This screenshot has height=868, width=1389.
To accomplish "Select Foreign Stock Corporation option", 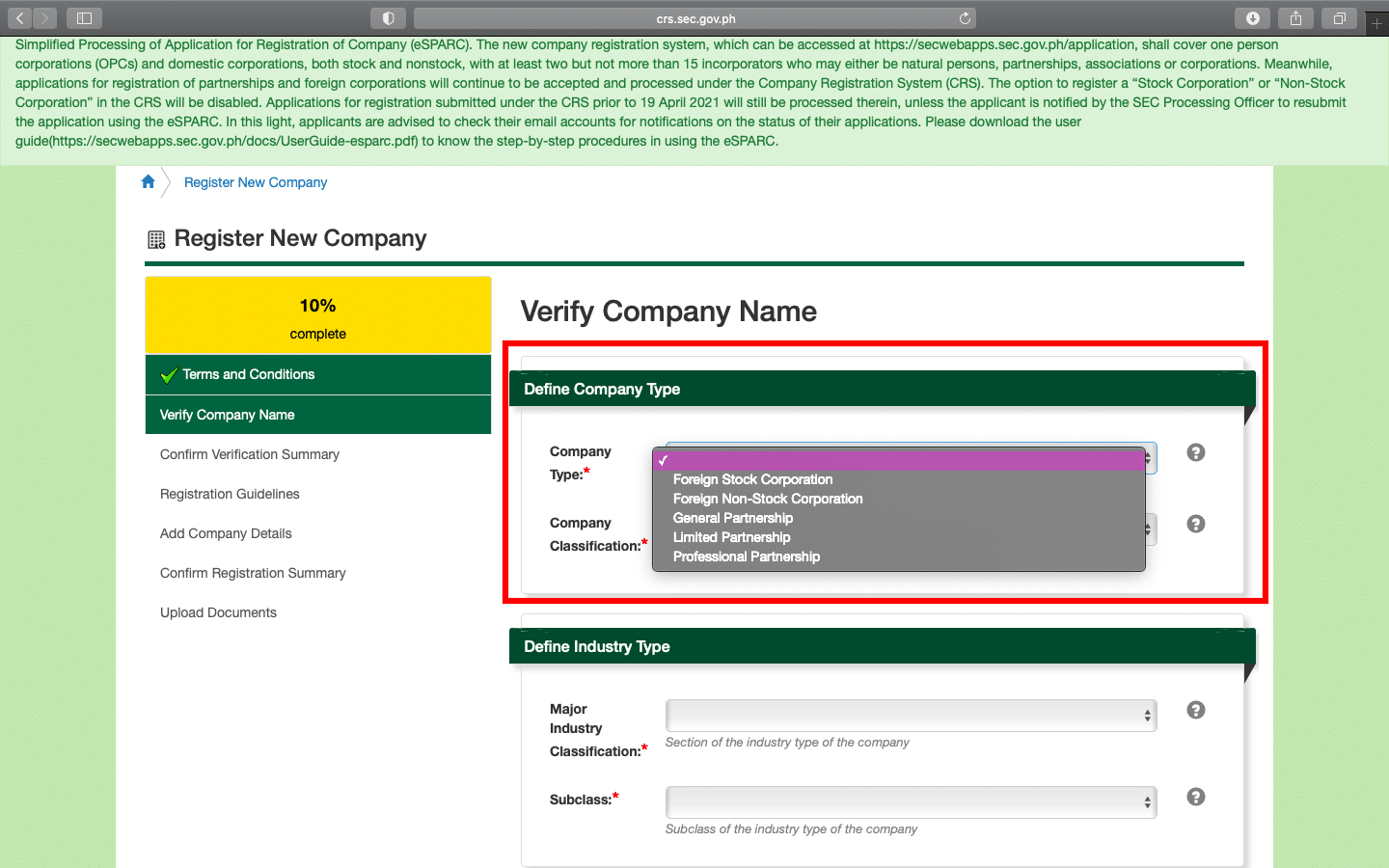I will [x=752, y=479].
